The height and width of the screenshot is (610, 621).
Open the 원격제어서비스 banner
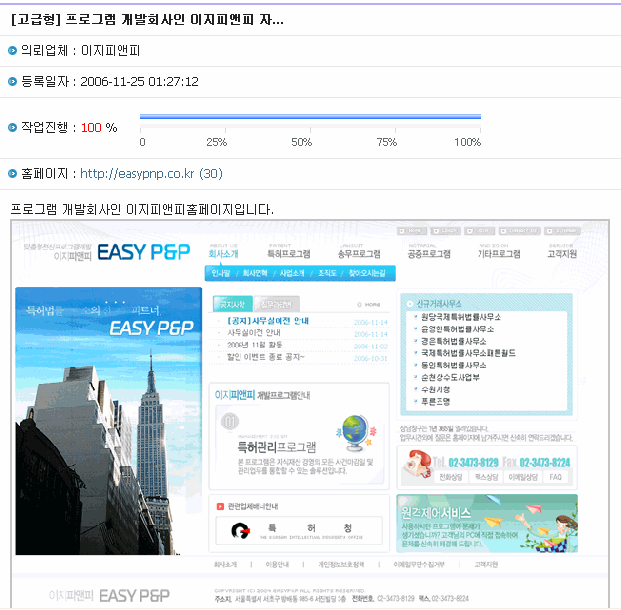(x=486, y=523)
